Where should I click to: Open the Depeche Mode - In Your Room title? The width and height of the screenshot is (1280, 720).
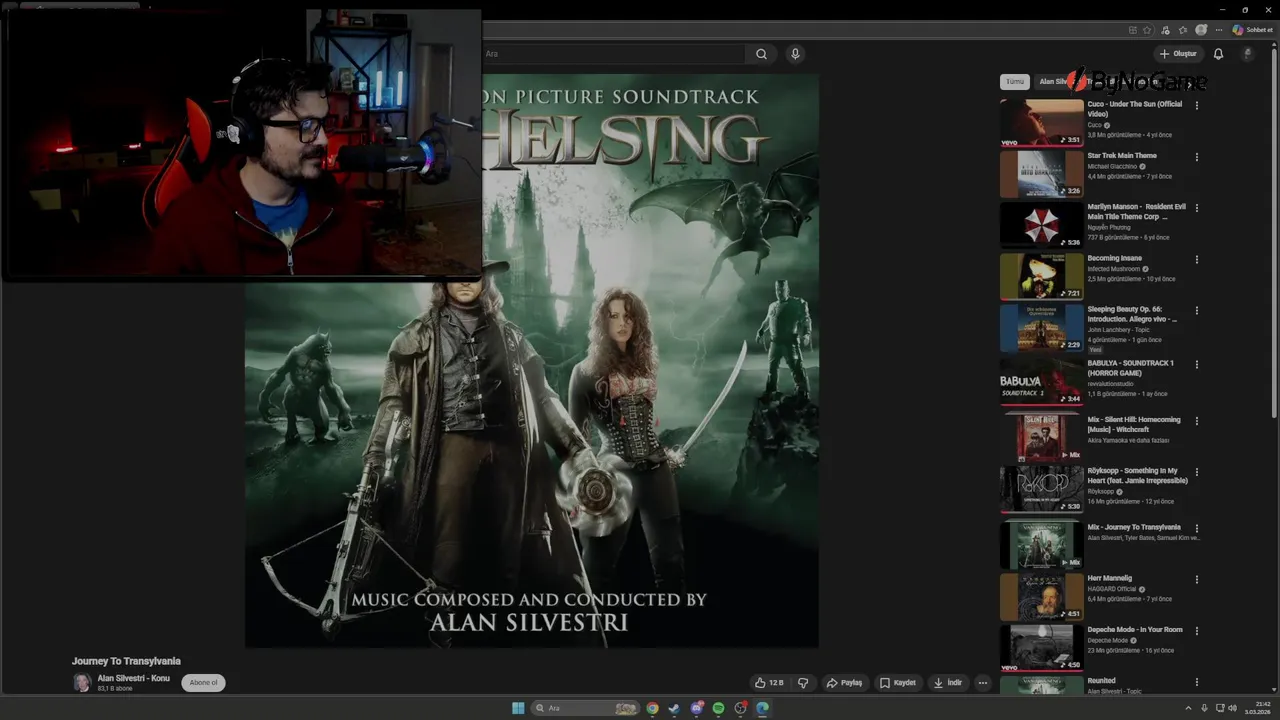coord(1135,630)
